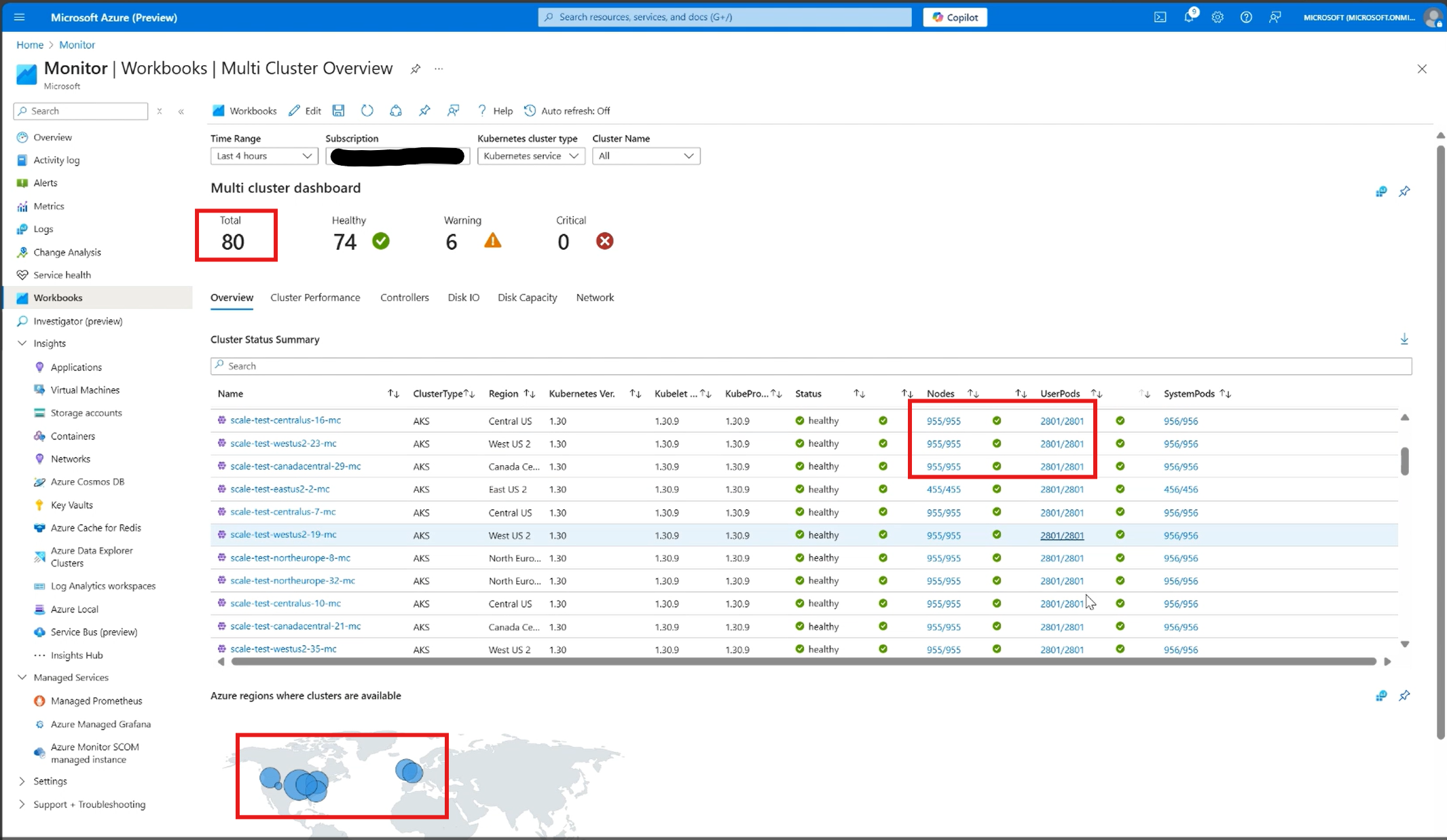
Task: Click the pin icon in workbook toolbar
Action: coord(424,111)
